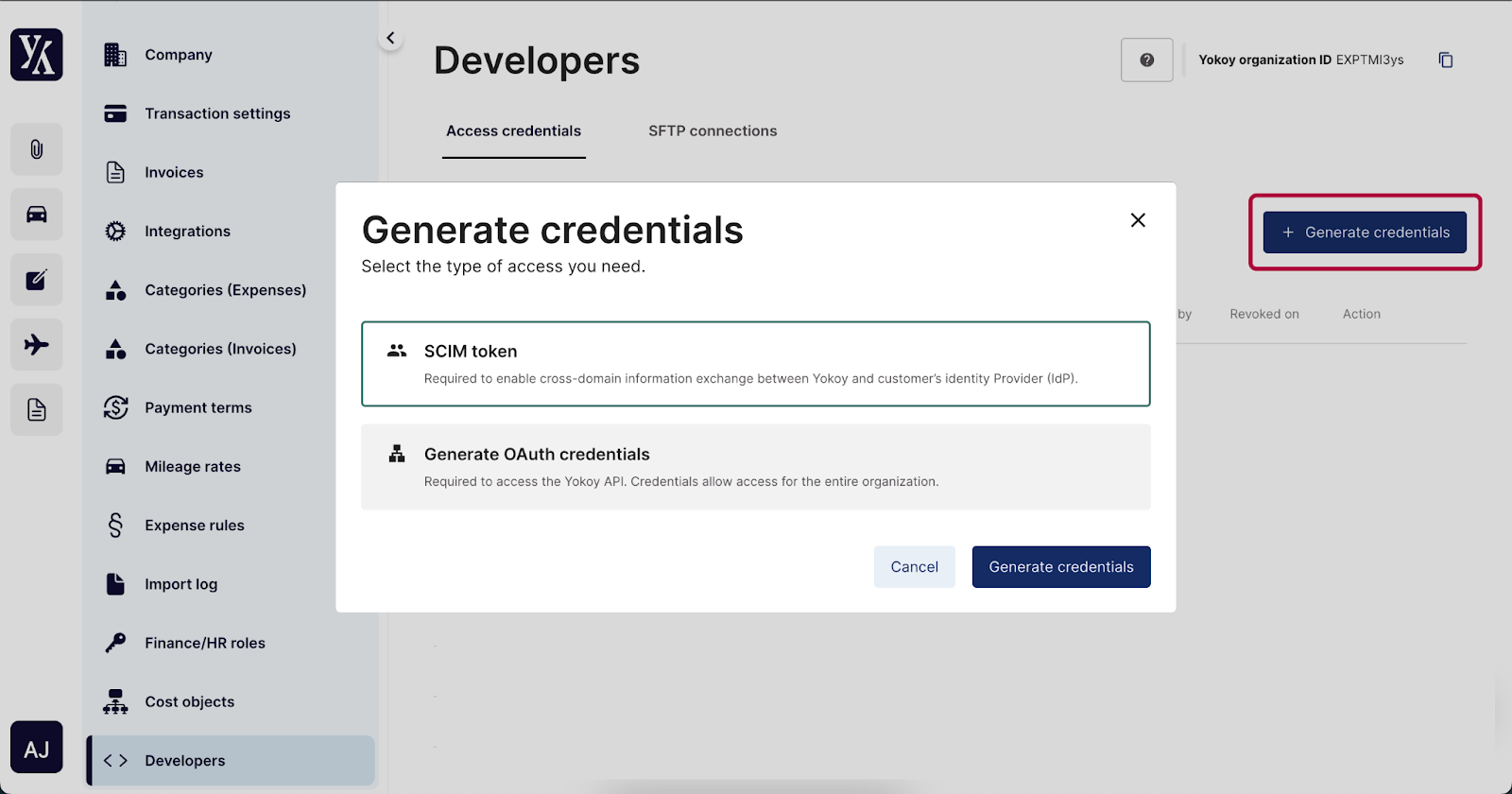
Task: Click the Cost objects hierarchy icon
Action: click(x=115, y=701)
